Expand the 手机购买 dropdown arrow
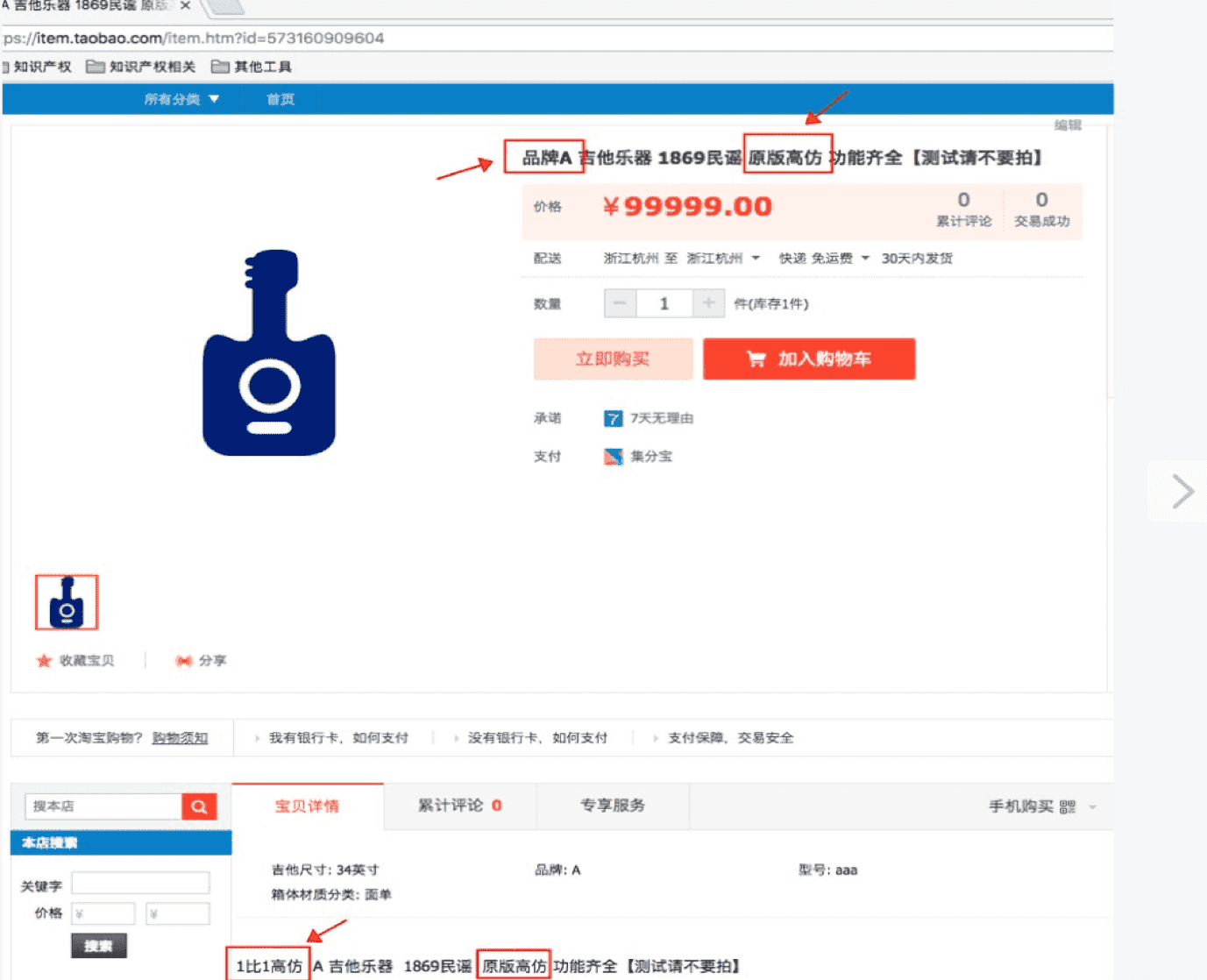The height and width of the screenshot is (980, 1207). coord(1092,807)
